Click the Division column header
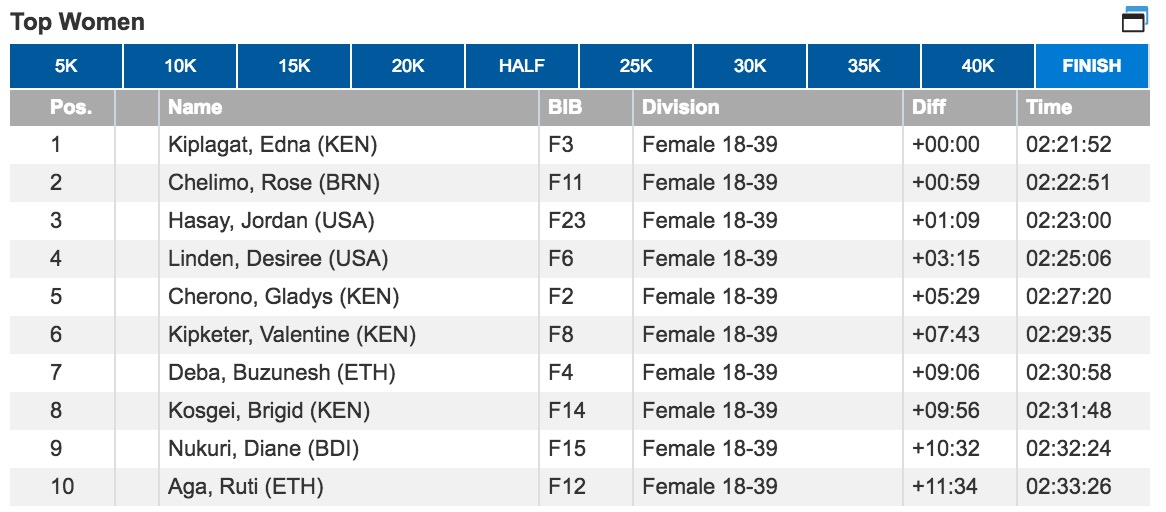1166x512 pixels. pos(680,107)
